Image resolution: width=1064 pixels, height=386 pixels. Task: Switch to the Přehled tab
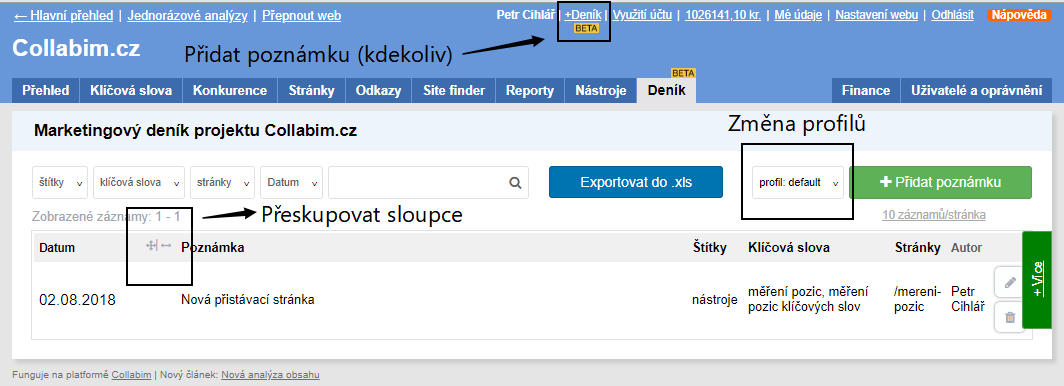coord(45,90)
